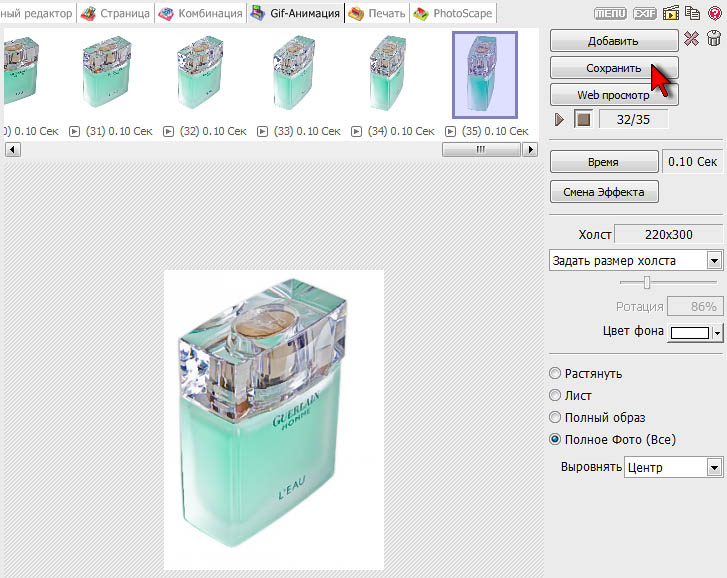Click the Сохранить button
This screenshot has height=578, width=727.
pyautogui.click(x=614, y=68)
